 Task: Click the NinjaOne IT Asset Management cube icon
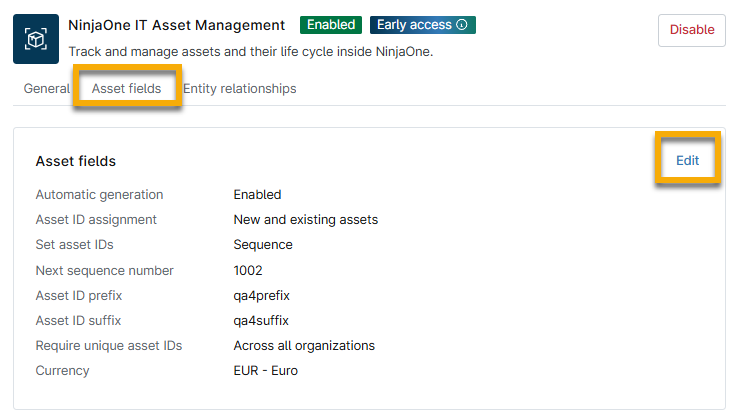pos(36,39)
